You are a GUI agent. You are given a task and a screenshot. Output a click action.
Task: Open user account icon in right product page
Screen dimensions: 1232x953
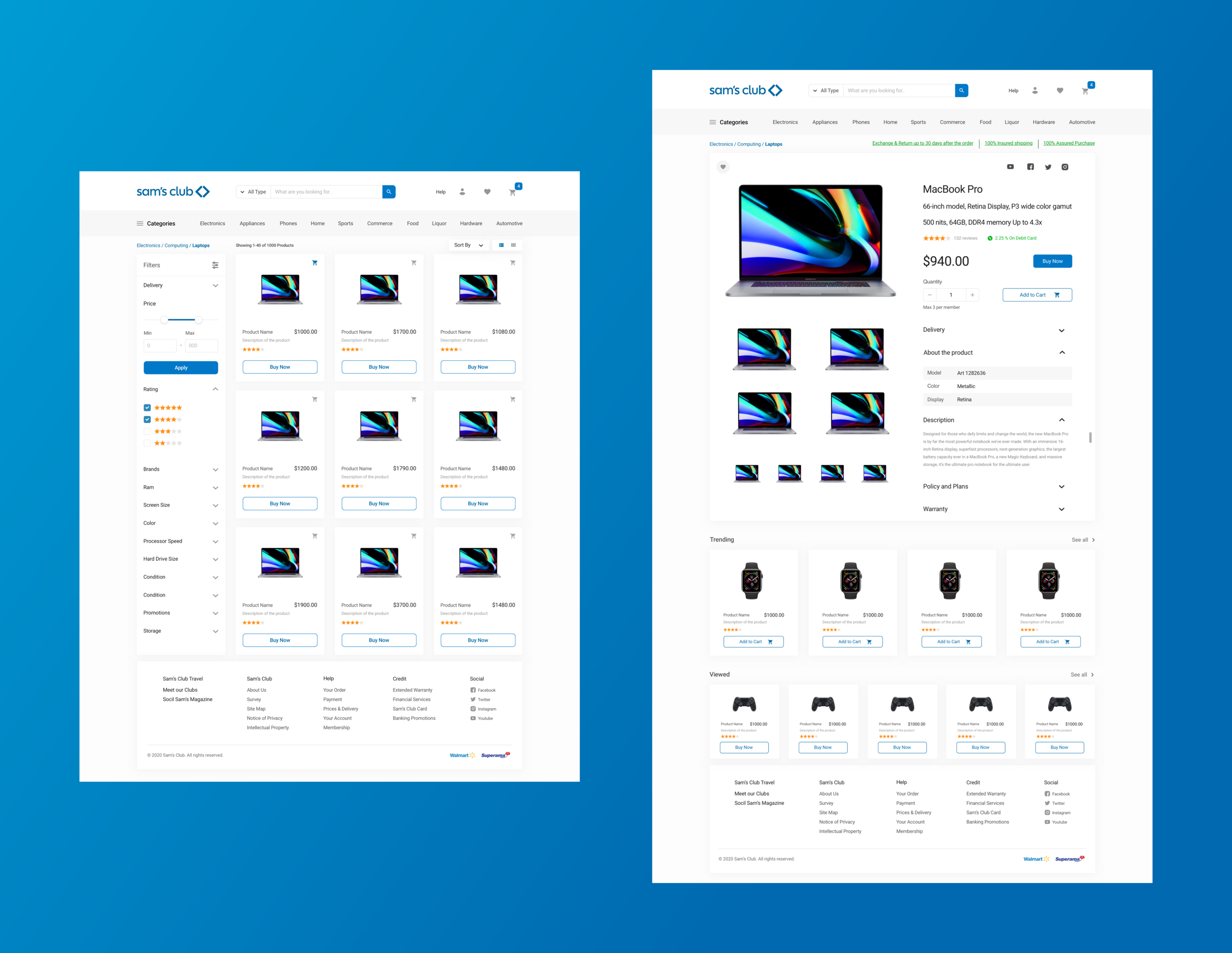(x=1034, y=90)
